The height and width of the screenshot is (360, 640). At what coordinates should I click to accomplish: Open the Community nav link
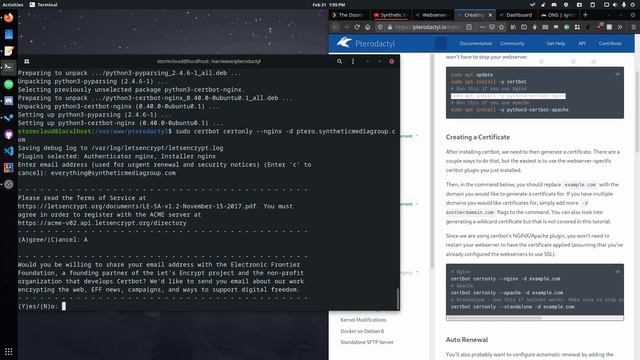[512, 43]
